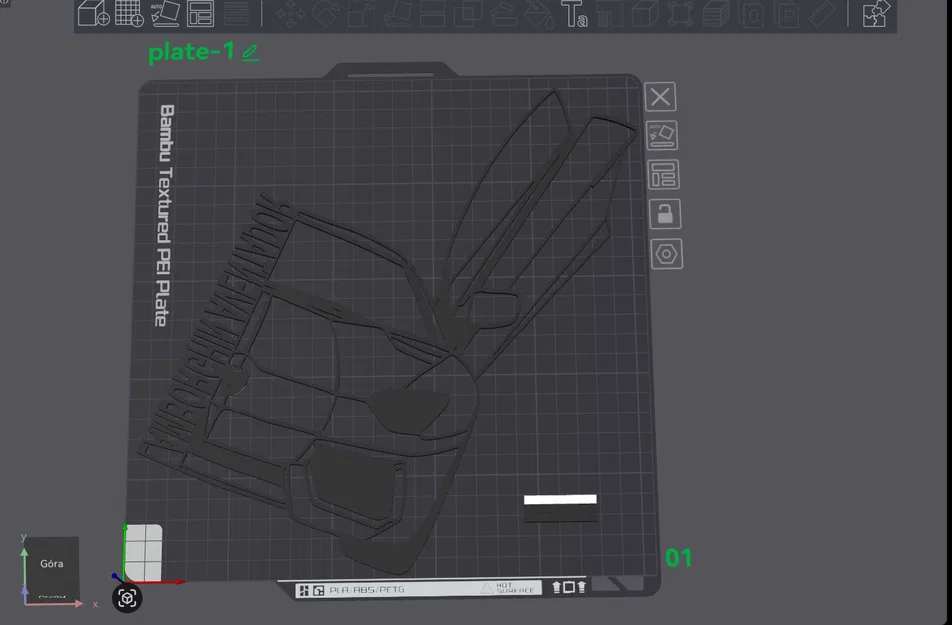Viewport: 952px width, 625px height.
Task: Open the auto-orient tool
Action: [165, 16]
